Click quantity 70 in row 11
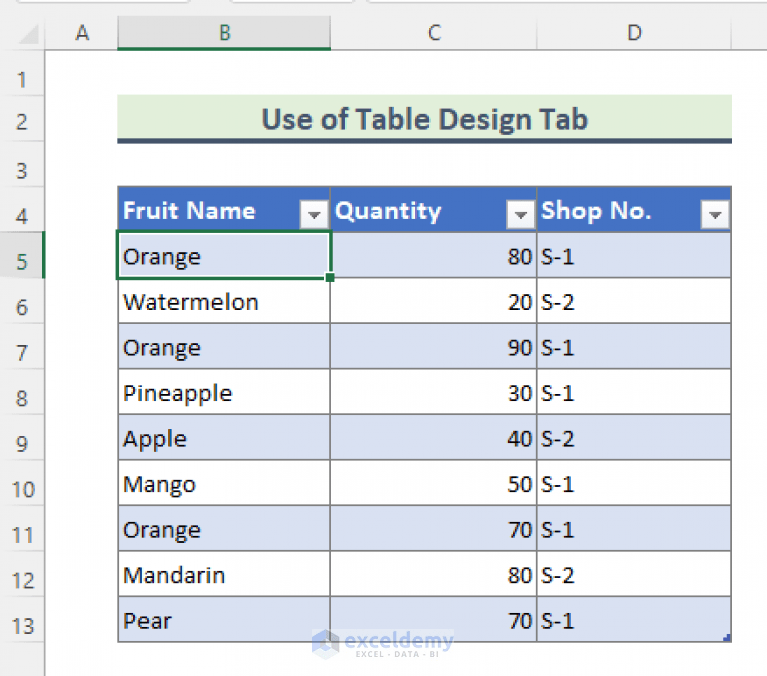767x676 pixels. tap(433, 528)
